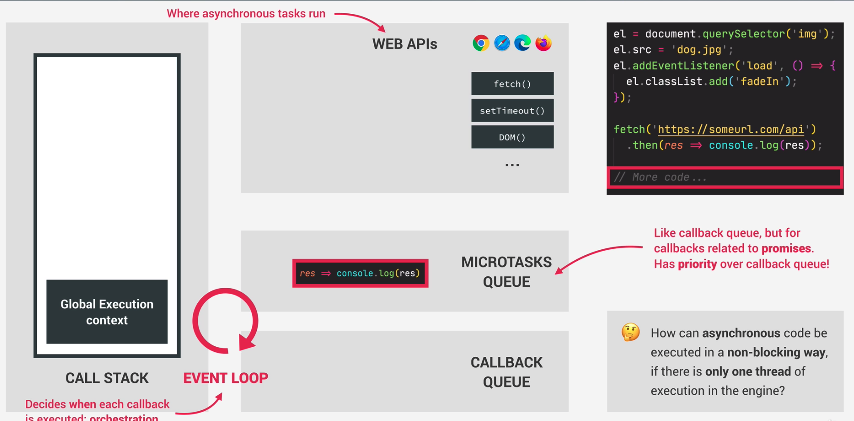The width and height of the screenshot is (854, 421).
Task: Click the WEB APIs heading
Action: [x=404, y=44]
